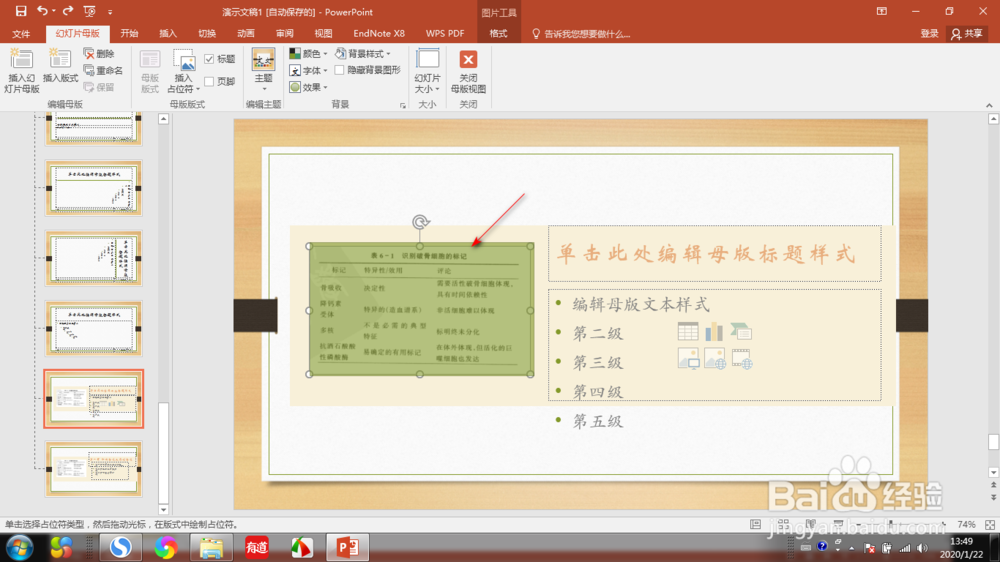Click the green table image on slide
This screenshot has height=562, width=1000.
420,310
